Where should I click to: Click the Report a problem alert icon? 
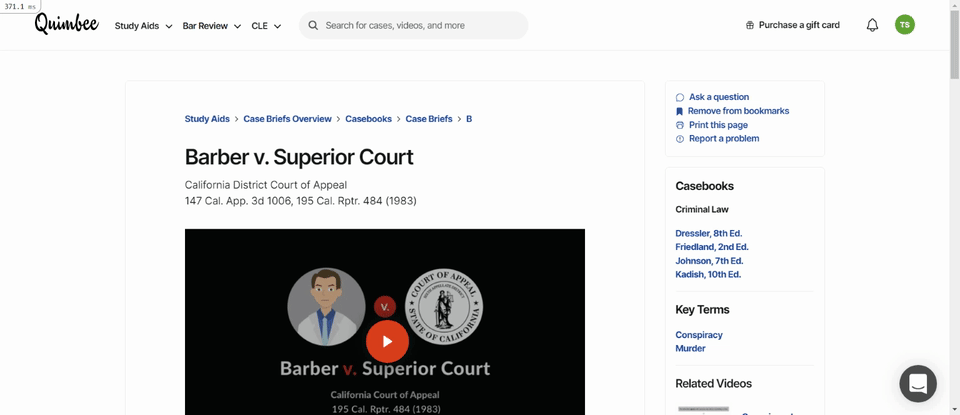click(680, 139)
